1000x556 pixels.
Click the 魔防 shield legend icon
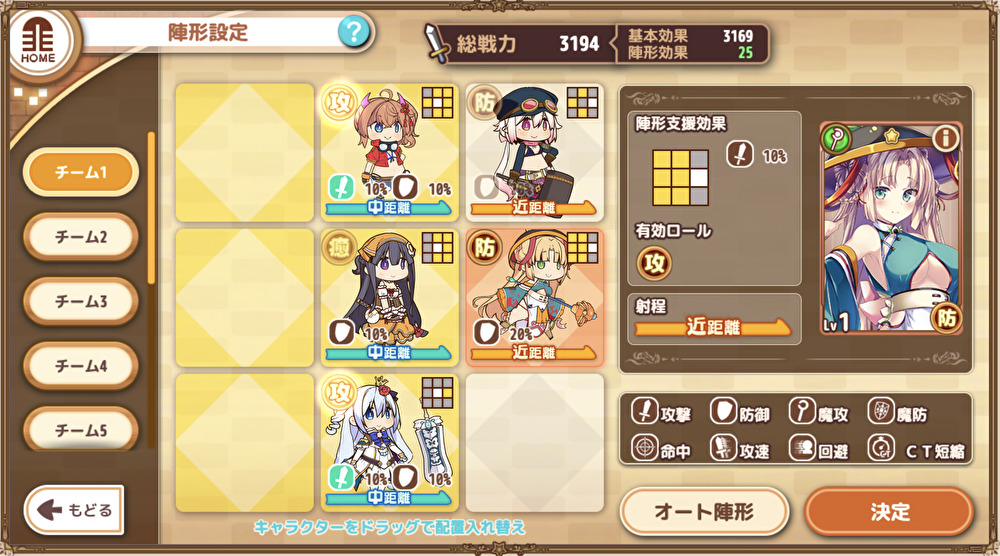[x=881, y=411]
